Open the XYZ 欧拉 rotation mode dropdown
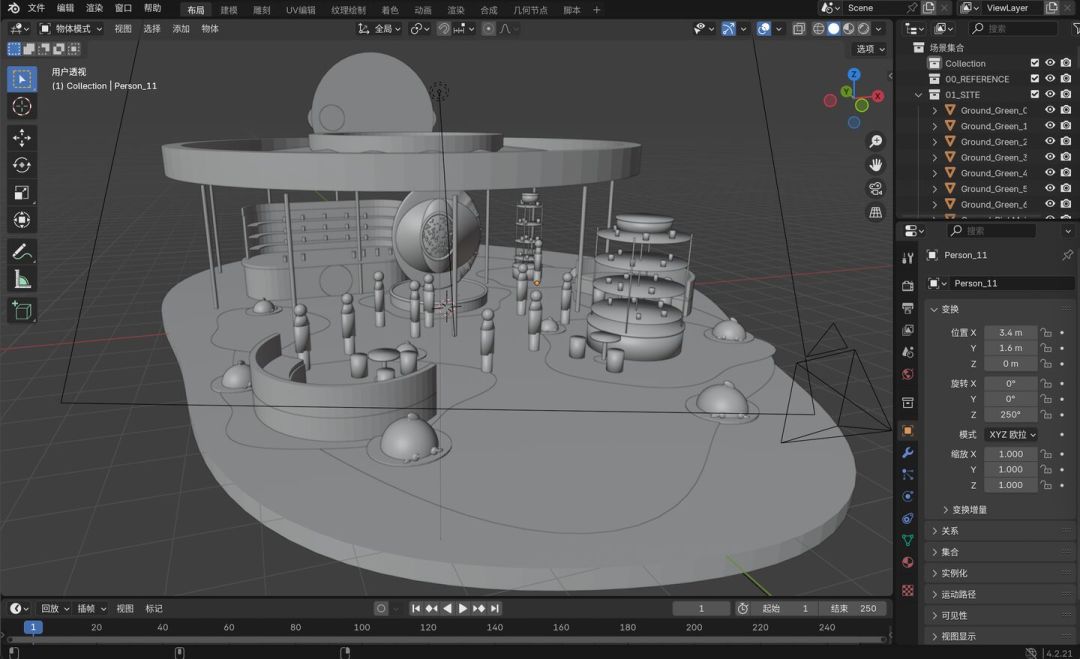This screenshot has height=659, width=1080. pyautogui.click(x=1011, y=435)
